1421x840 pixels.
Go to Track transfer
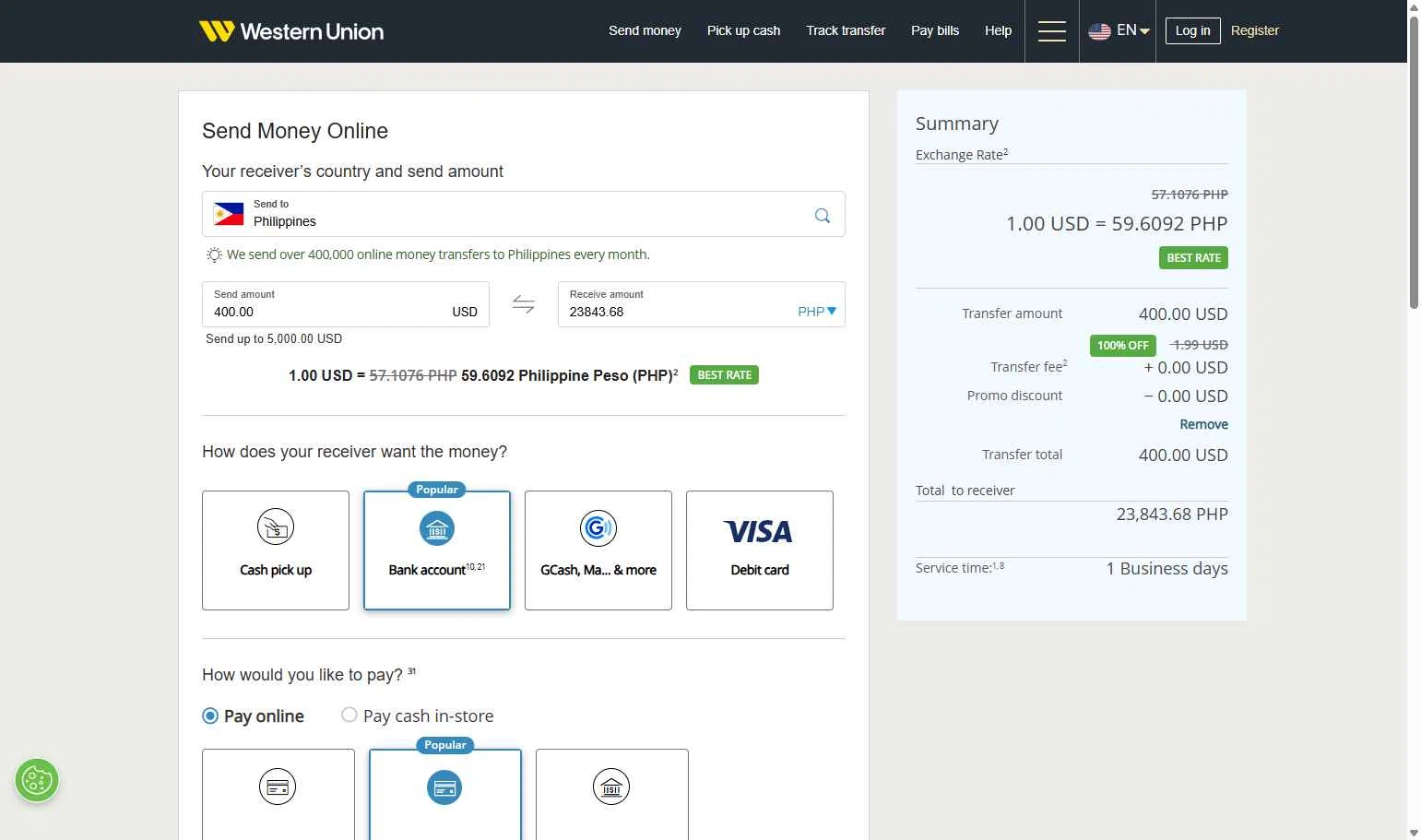(x=846, y=30)
